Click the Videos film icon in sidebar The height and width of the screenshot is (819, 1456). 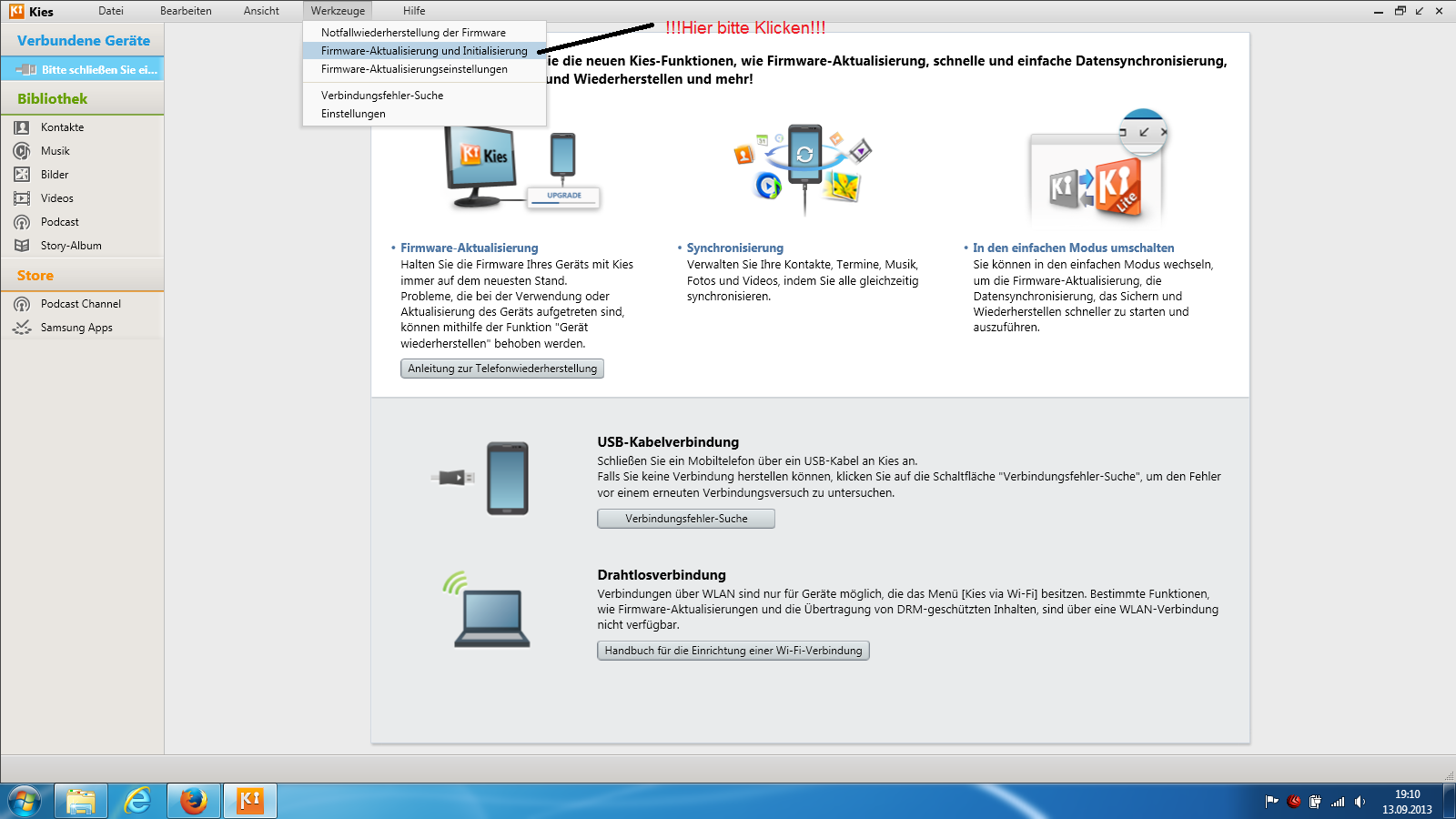pos(22,198)
